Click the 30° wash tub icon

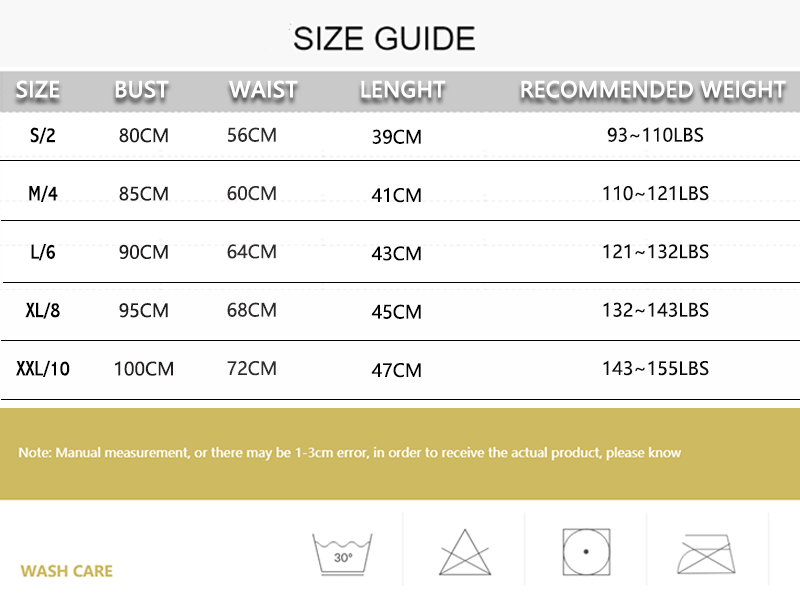coord(343,553)
